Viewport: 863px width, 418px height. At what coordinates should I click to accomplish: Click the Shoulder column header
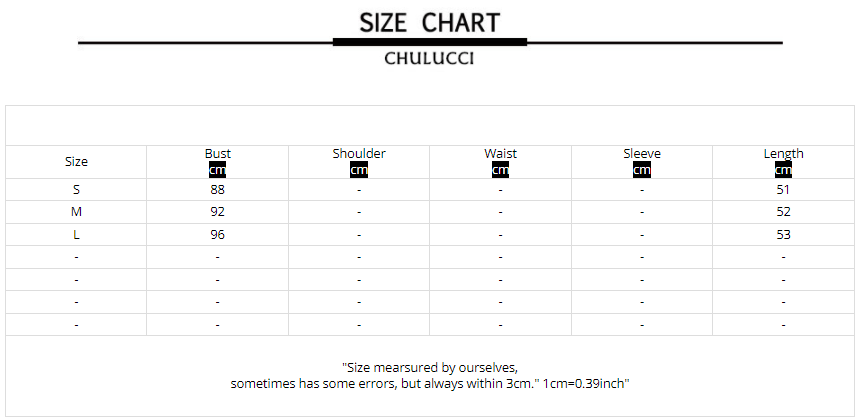click(x=359, y=153)
